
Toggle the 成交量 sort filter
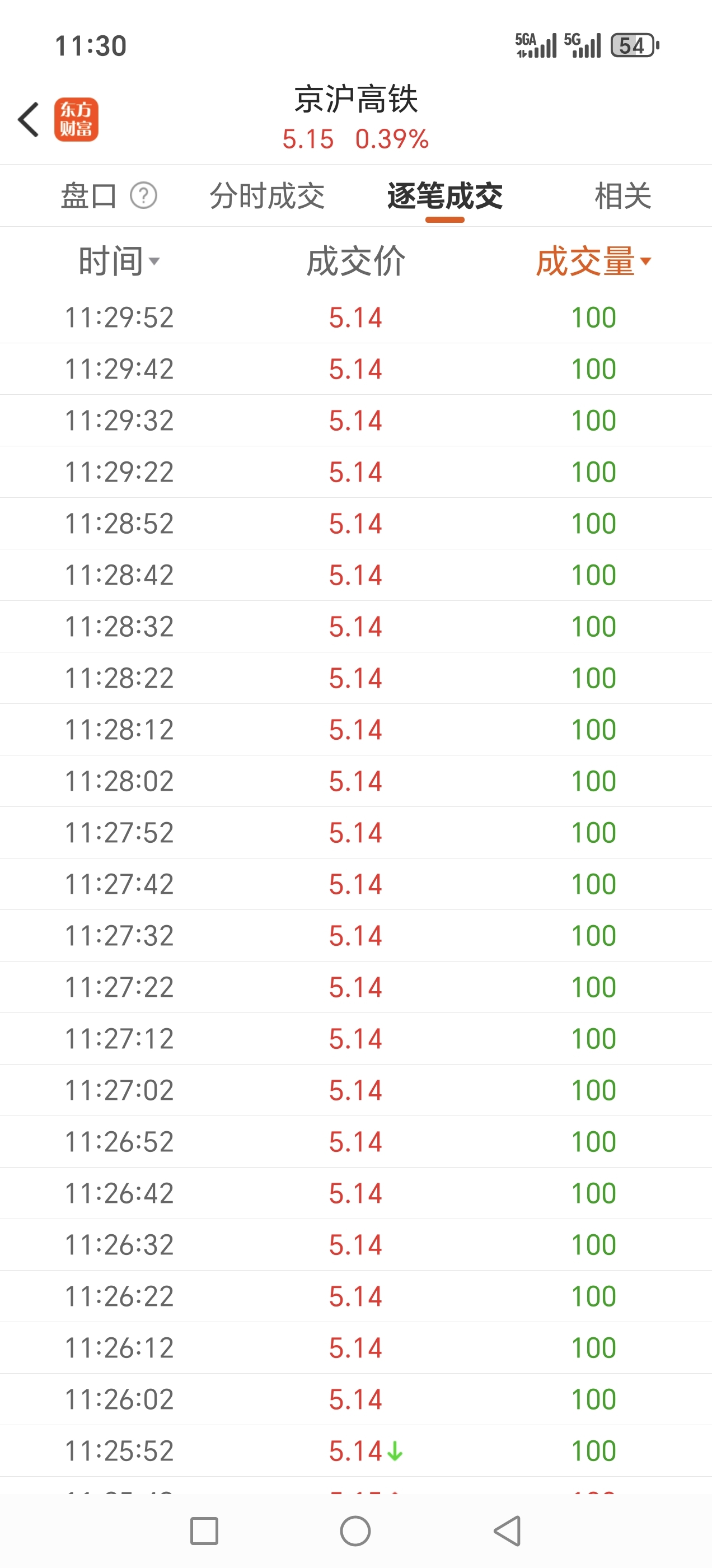point(593,262)
